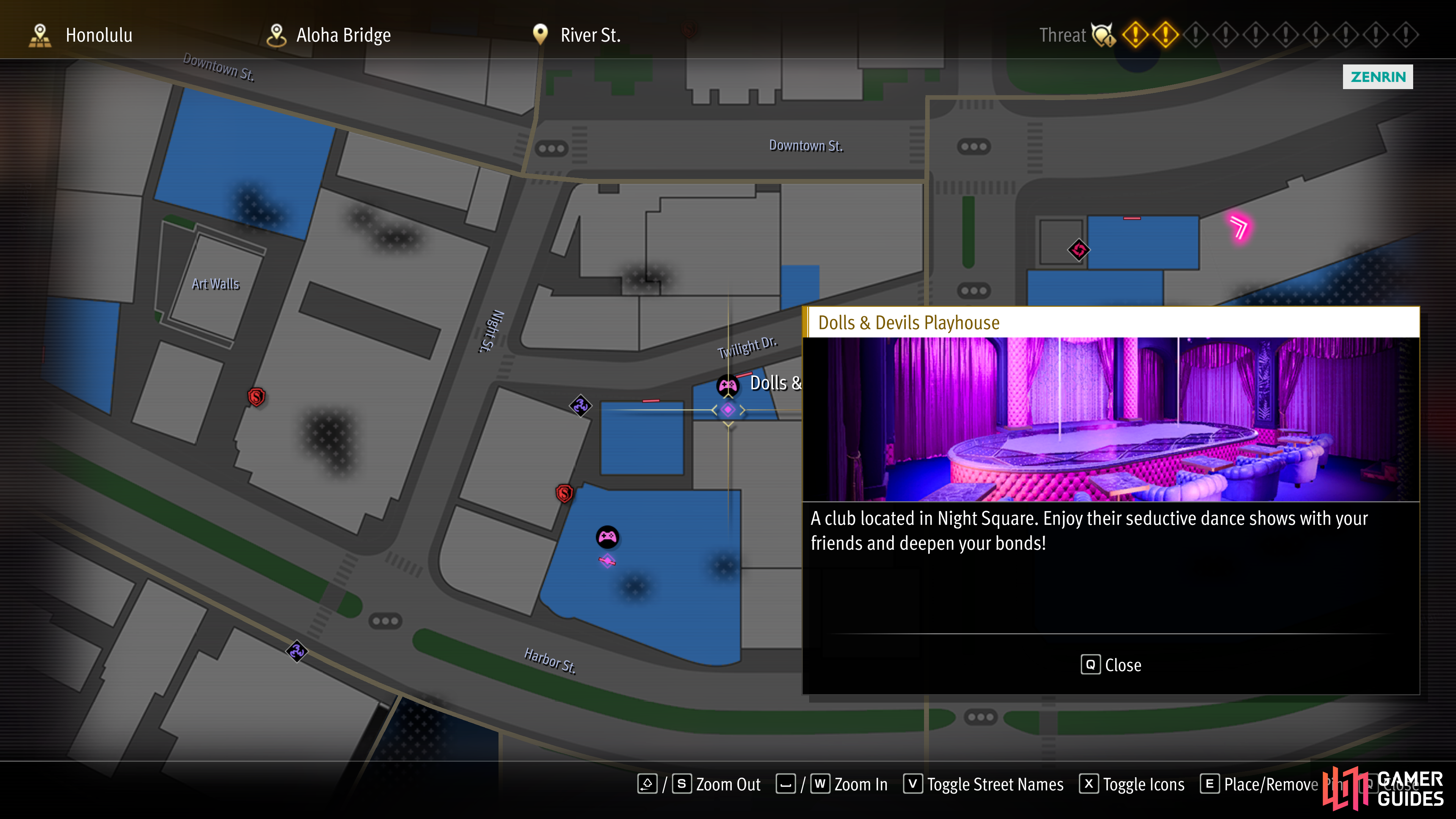Click the second lit threat level diamond
This screenshot has width=1456, height=819.
(1166, 35)
